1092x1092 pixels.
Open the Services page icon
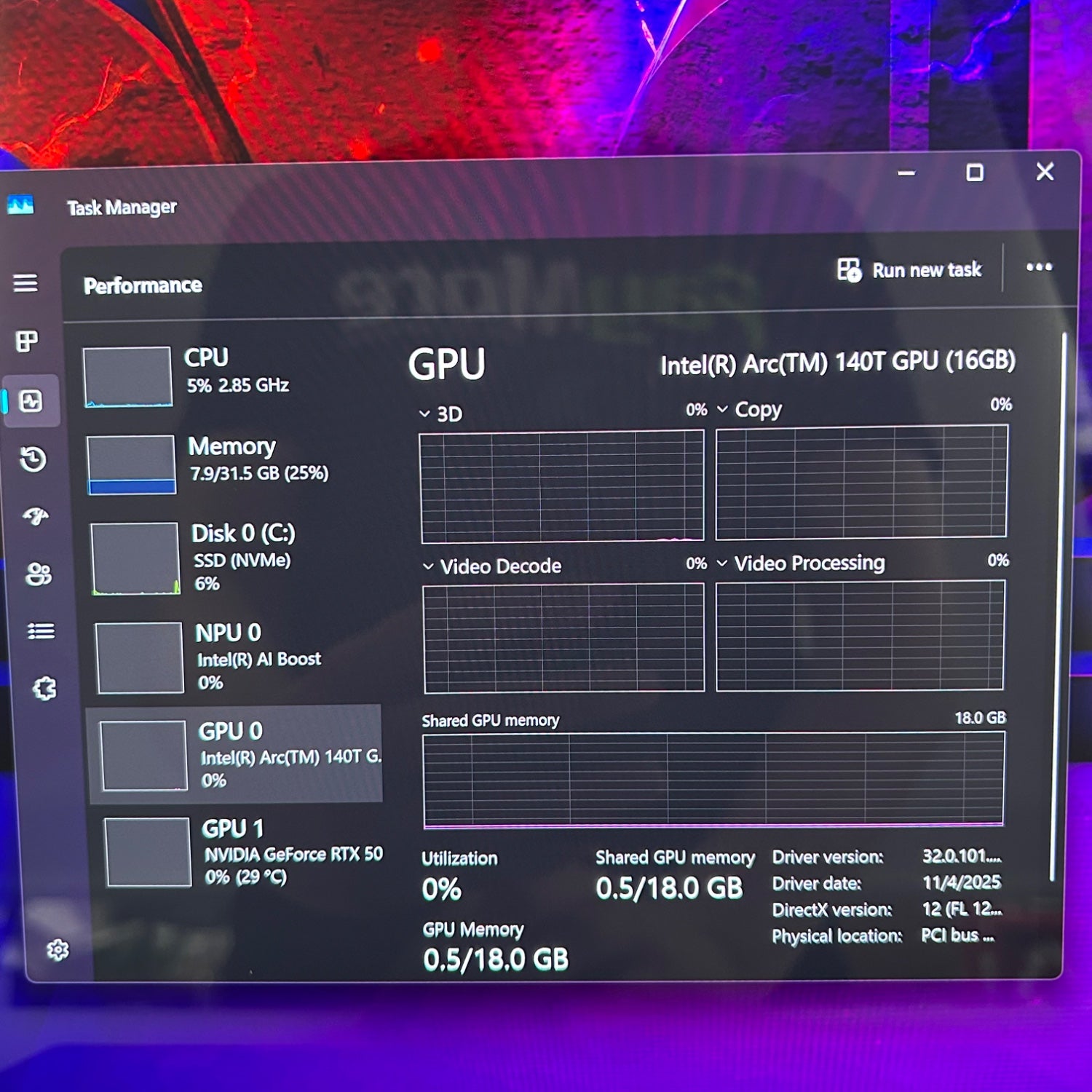44,688
